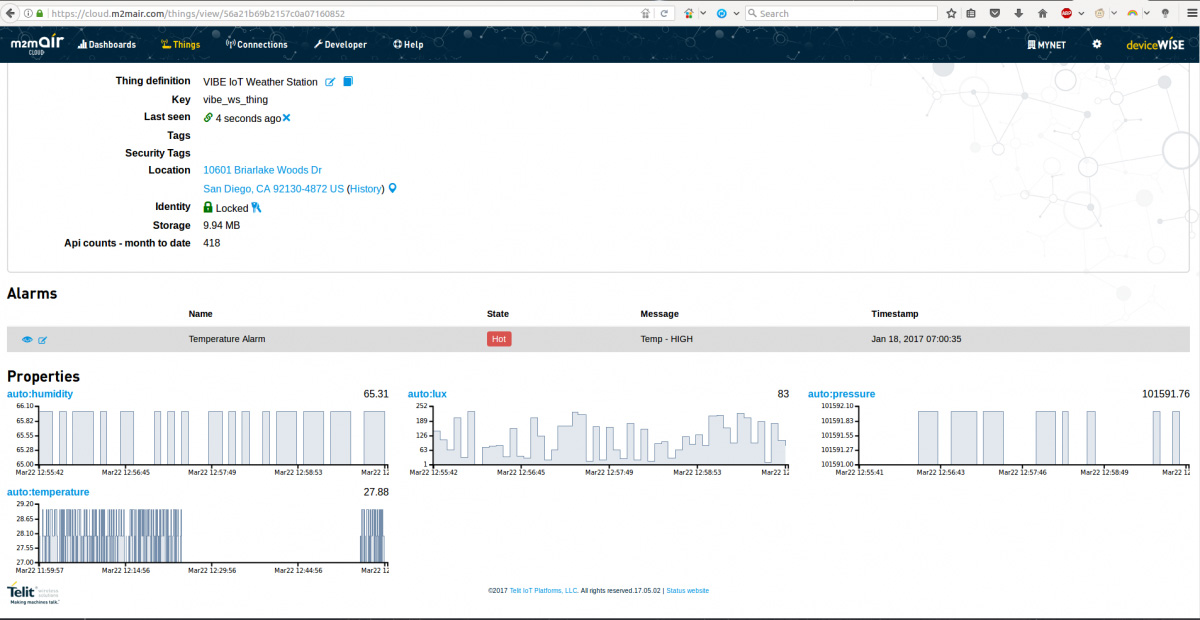Viewport: 1200px width, 620px height.
Task: View the Temperature Alarm with eye icon
Action: coord(27,340)
